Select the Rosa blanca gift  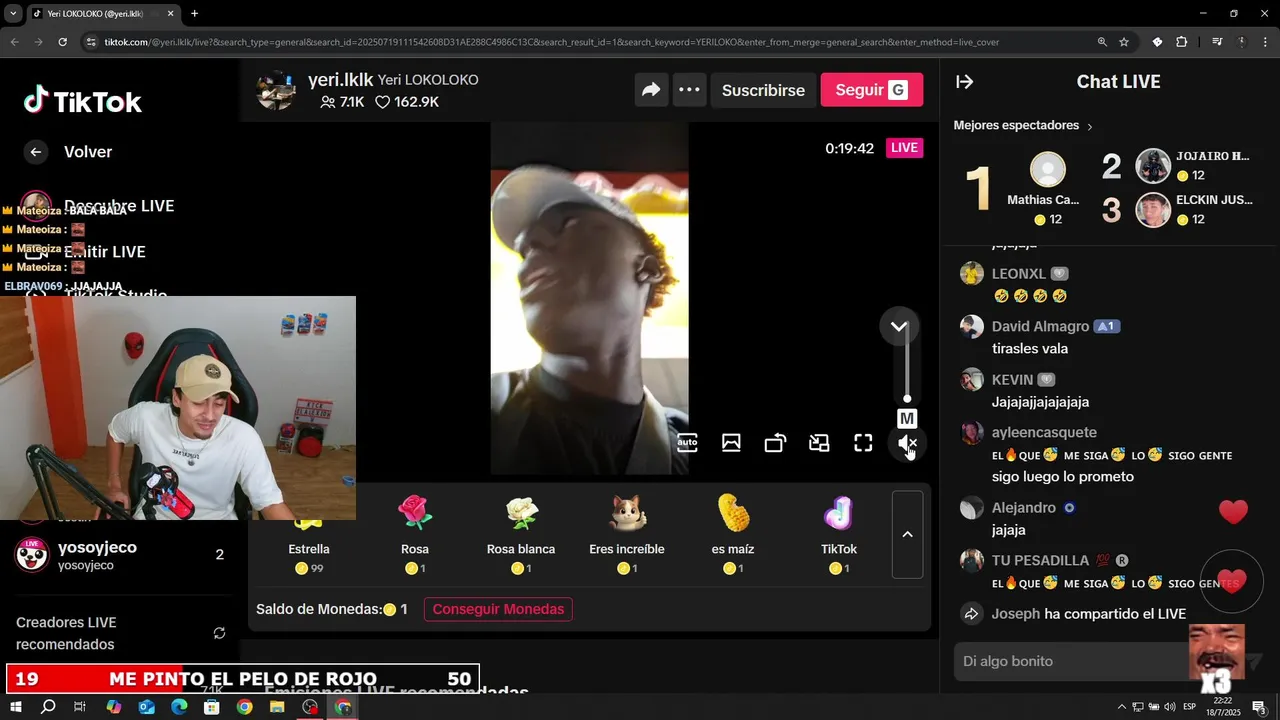(521, 534)
